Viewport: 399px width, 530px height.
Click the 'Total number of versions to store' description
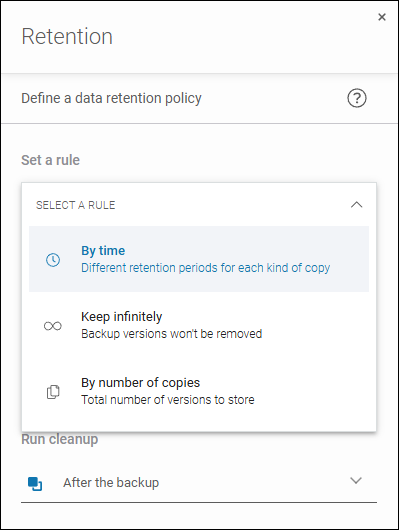pyautogui.click(x=168, y=400)
